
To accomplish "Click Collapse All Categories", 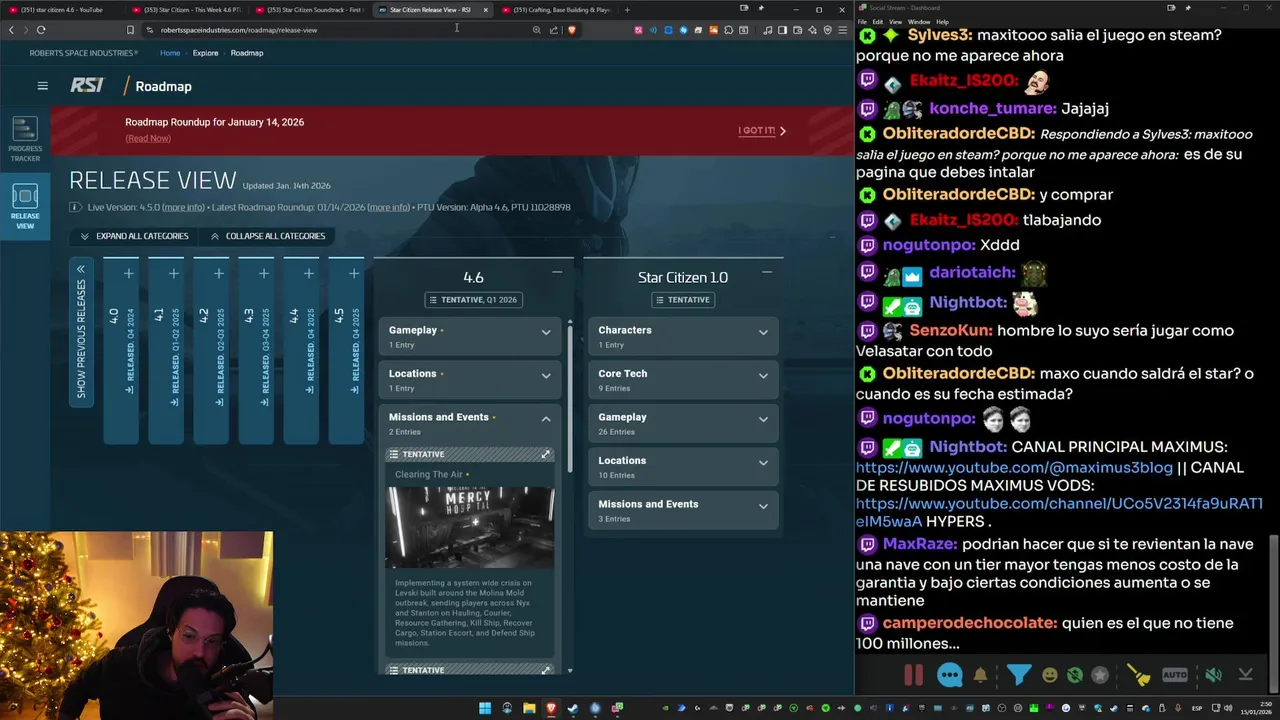I will (267, 236).
